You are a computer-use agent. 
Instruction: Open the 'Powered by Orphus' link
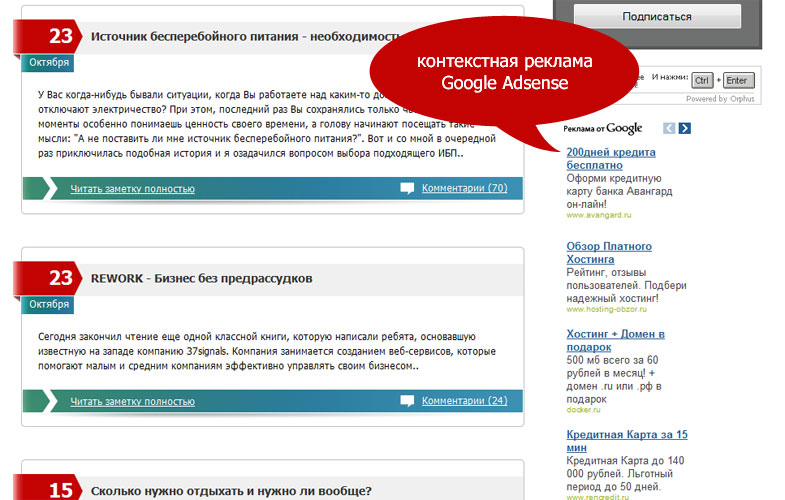pos(720,99)
